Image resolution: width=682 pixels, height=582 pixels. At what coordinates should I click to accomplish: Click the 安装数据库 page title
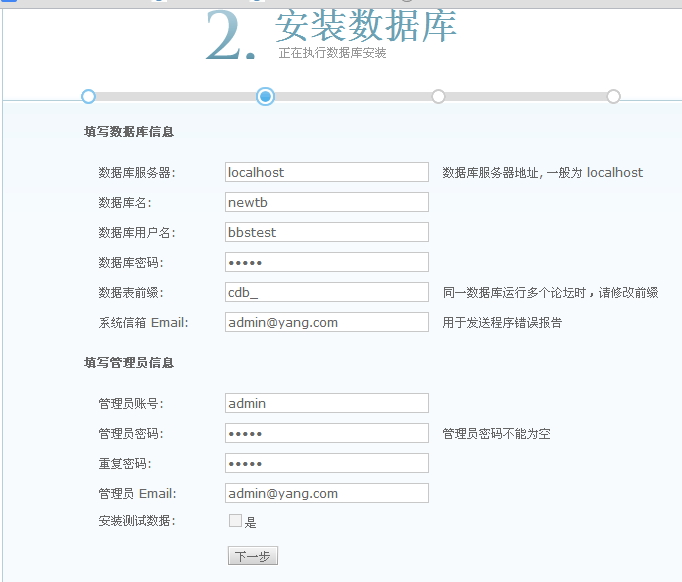click(x=366, y=26)
